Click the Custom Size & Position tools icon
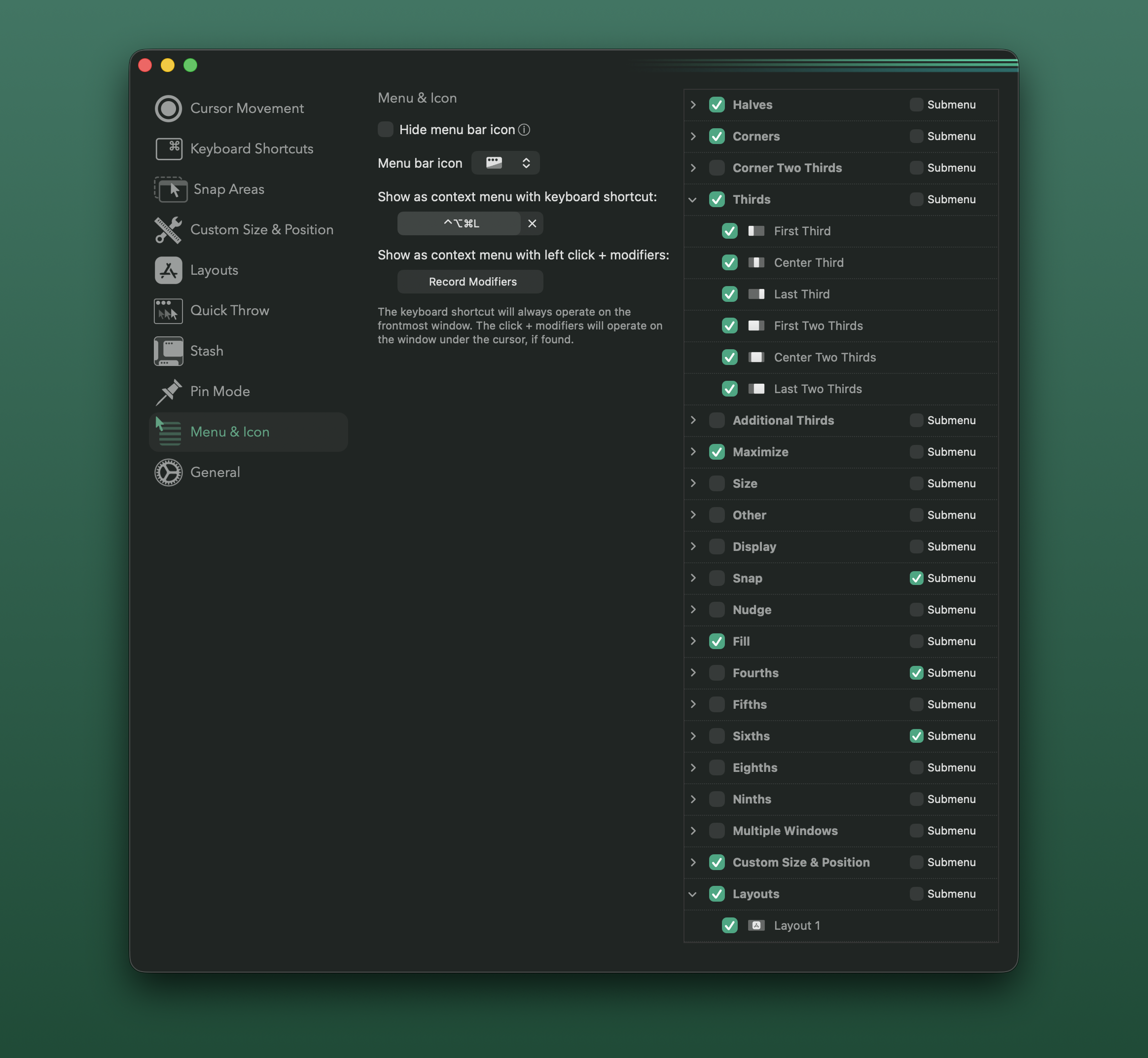 tap(168, 229)
